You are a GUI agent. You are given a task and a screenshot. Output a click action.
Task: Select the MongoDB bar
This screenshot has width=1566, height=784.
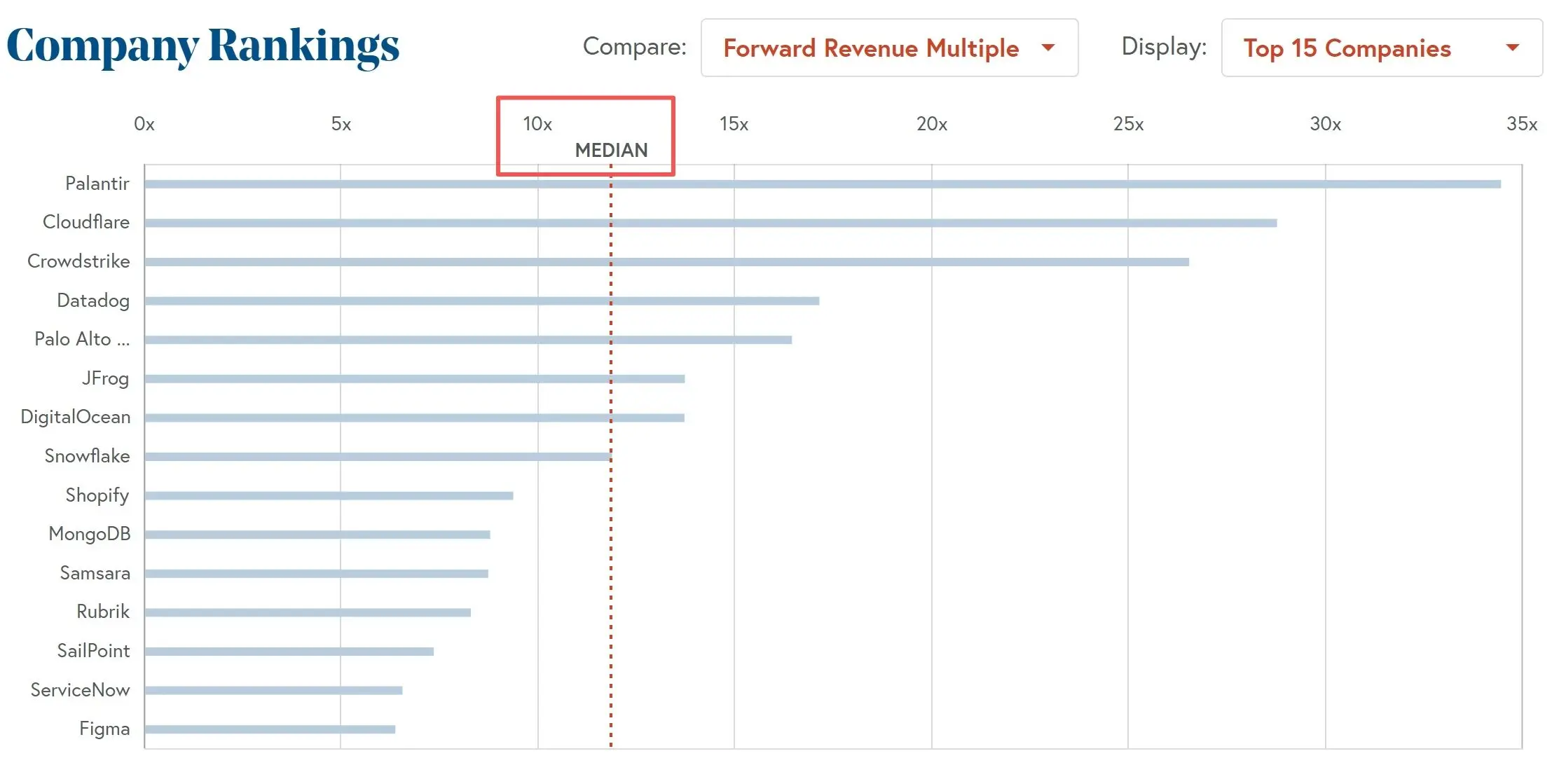(x=317, y=535)
